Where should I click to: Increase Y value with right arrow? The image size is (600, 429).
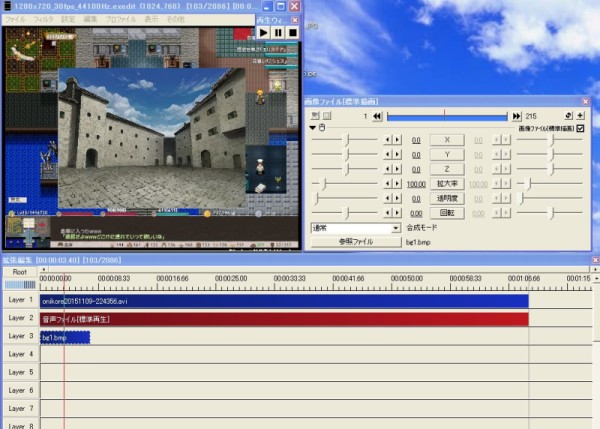click(397, 155)
